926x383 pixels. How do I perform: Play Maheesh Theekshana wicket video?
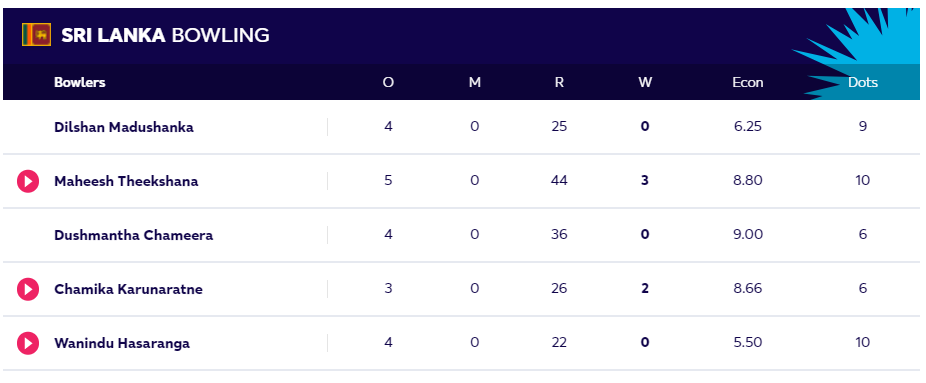[x=28, y=181]
